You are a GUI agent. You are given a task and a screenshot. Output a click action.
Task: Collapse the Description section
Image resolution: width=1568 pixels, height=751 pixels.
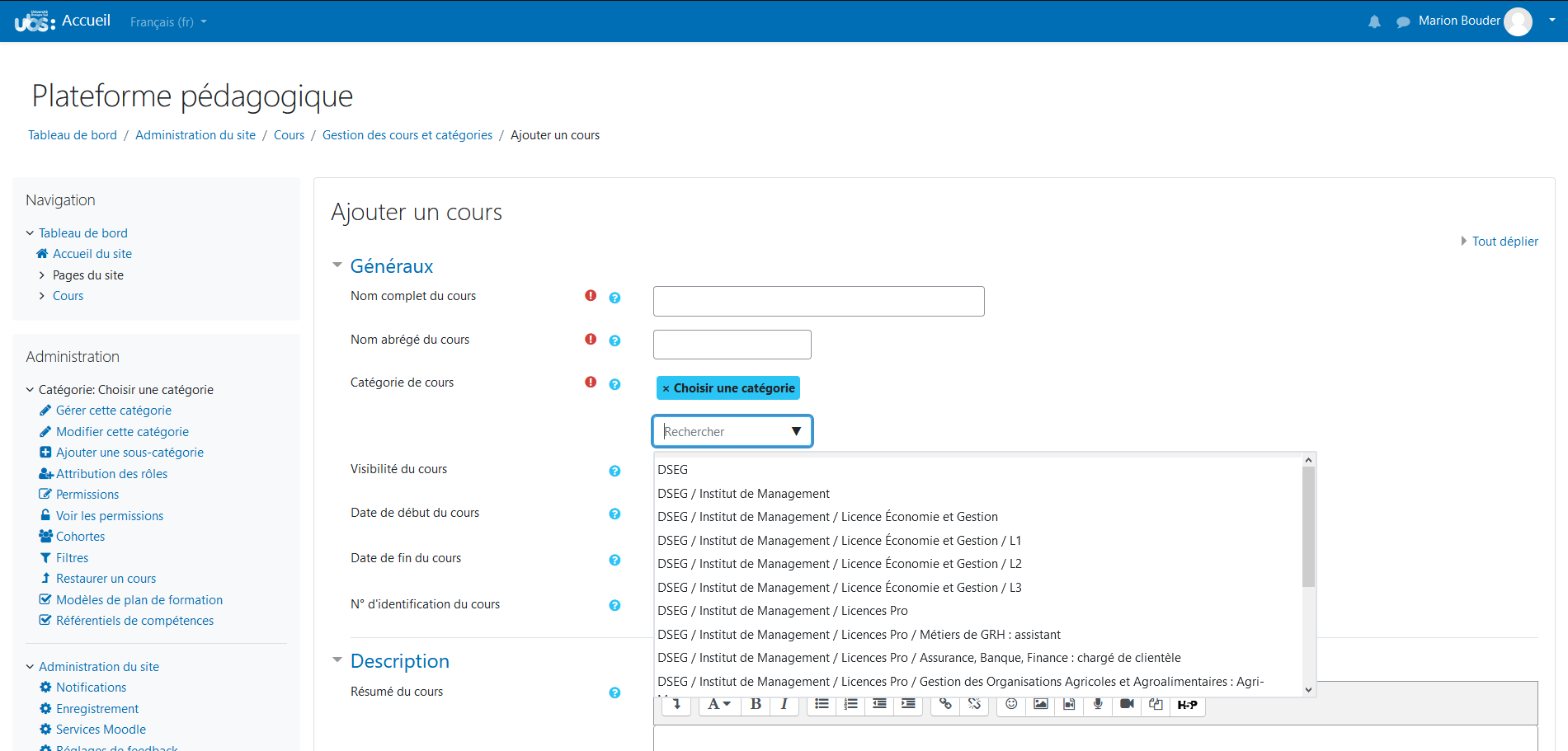(337, 660)
